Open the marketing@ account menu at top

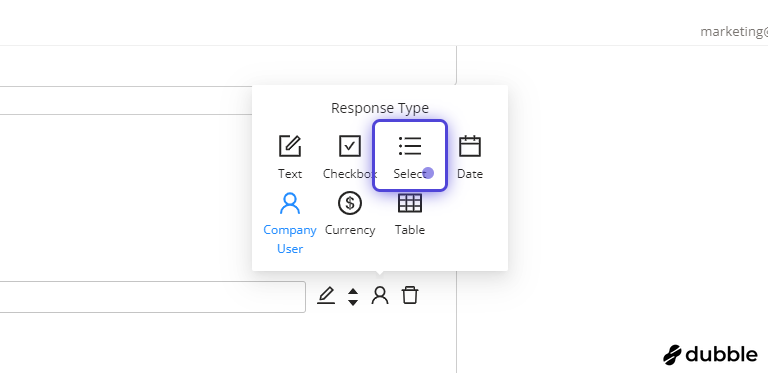pyautogui.click(x=734, y=32)
